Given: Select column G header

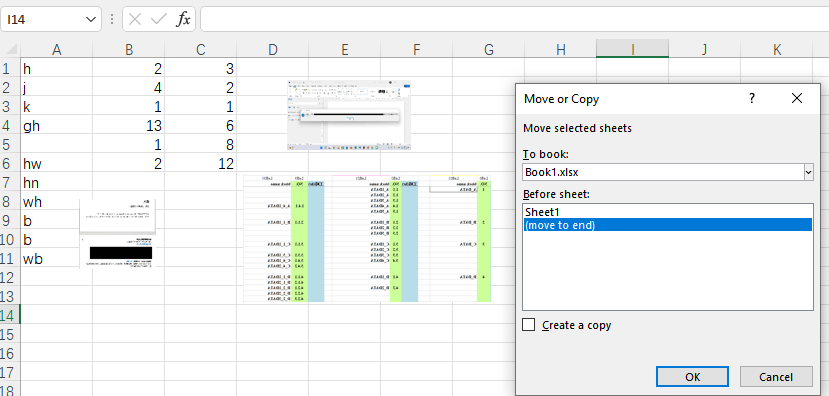Looking at the screenshot, I should (489, 50).
